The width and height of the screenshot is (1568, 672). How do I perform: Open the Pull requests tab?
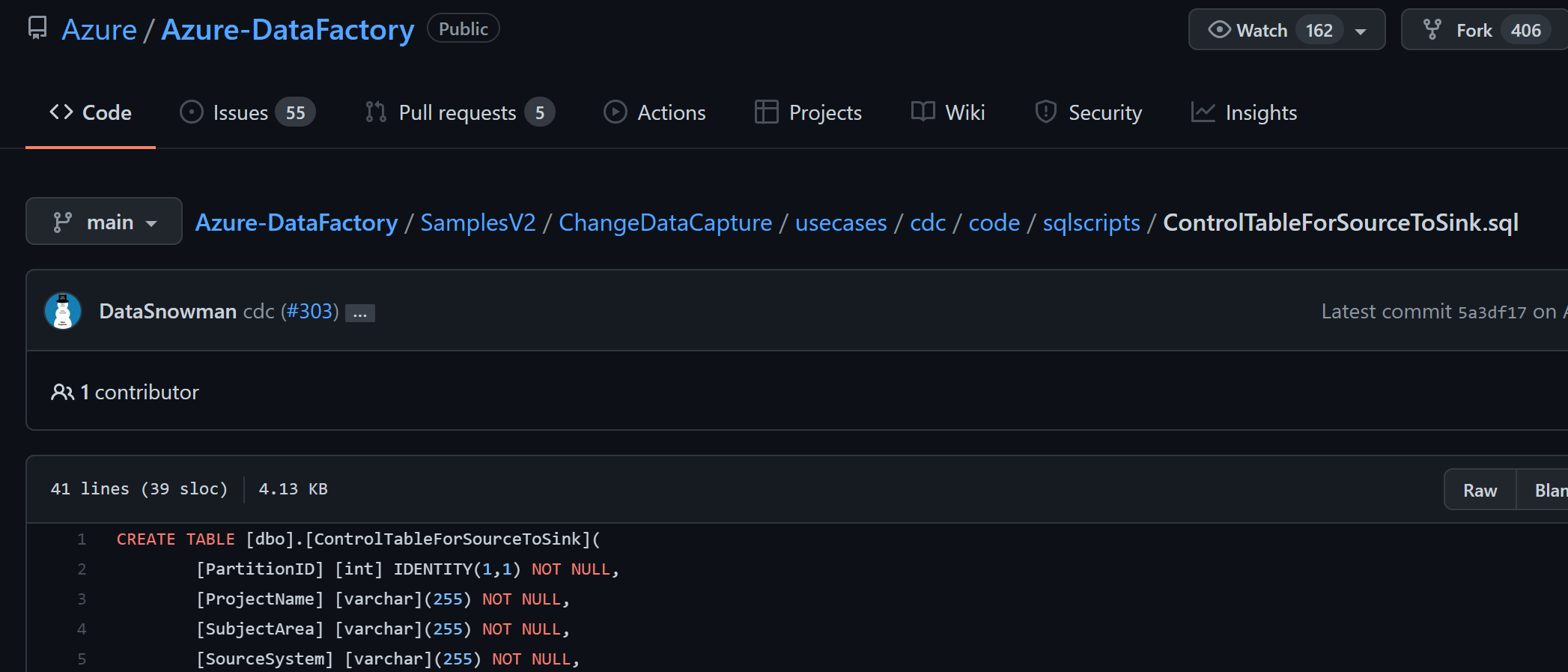point(460,112)
